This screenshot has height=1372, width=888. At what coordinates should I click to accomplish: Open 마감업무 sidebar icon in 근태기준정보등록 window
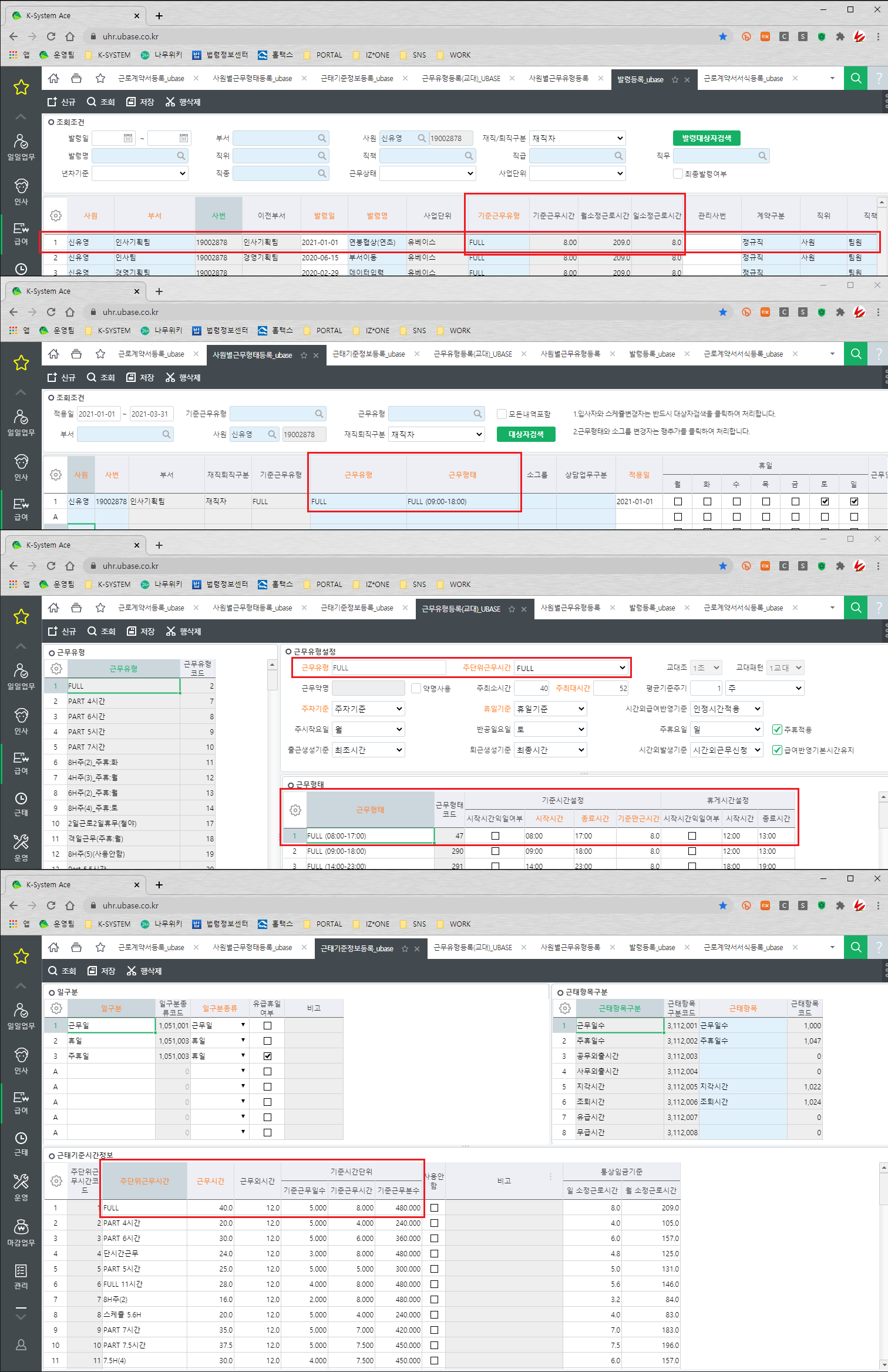pos(21,1233)
